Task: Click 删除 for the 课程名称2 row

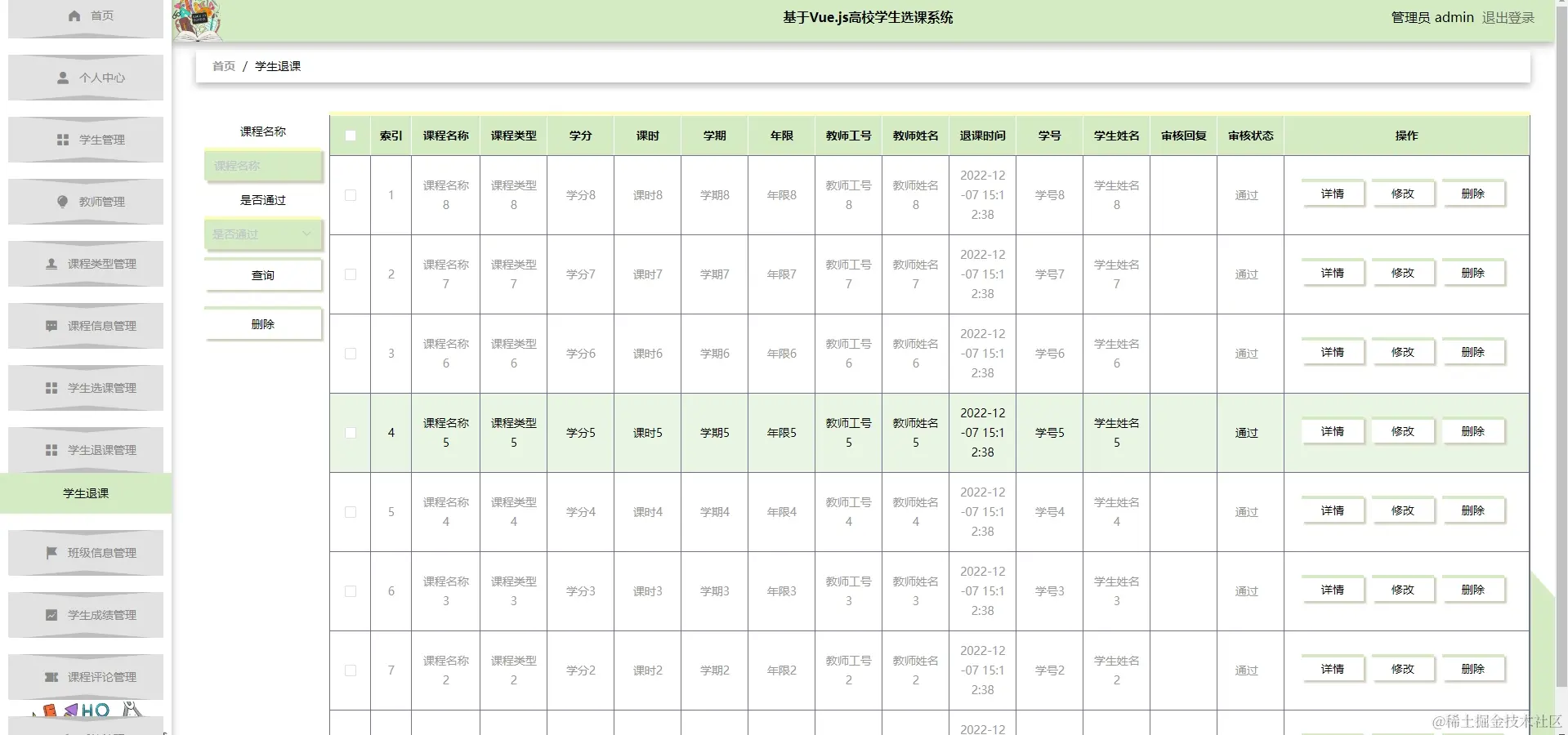Action: click(x=1473, y=669)
